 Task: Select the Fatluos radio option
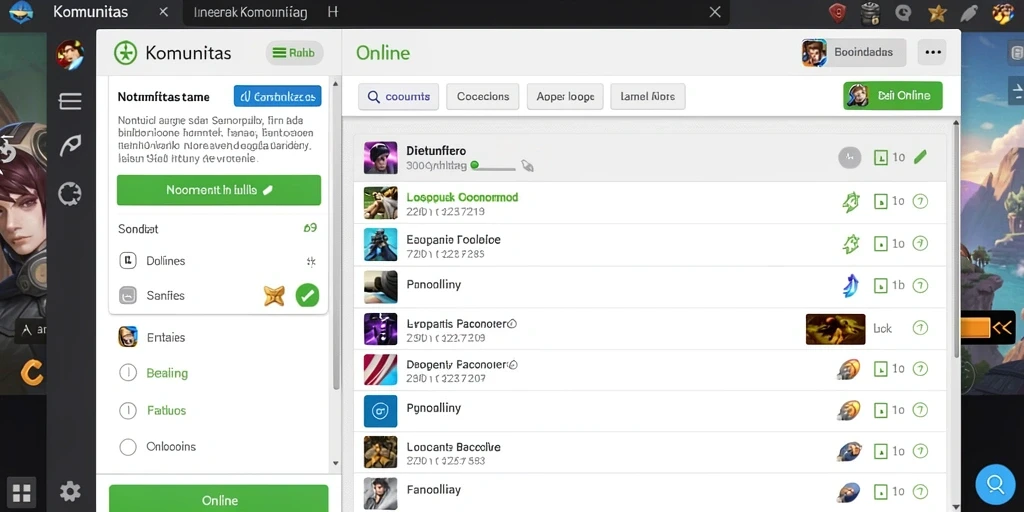click(x=128, y=410)
